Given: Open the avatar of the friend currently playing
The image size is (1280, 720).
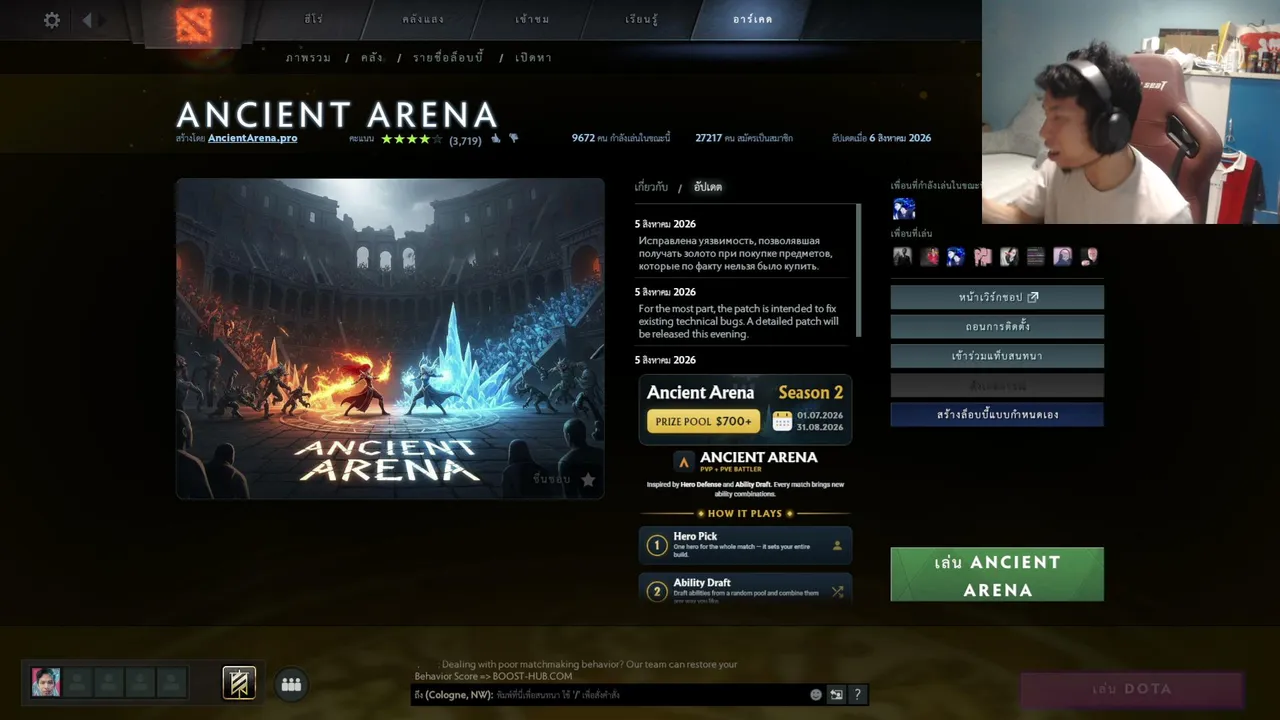Looking at the screenshot, I should pyautogui.click(x=904, y=208).
